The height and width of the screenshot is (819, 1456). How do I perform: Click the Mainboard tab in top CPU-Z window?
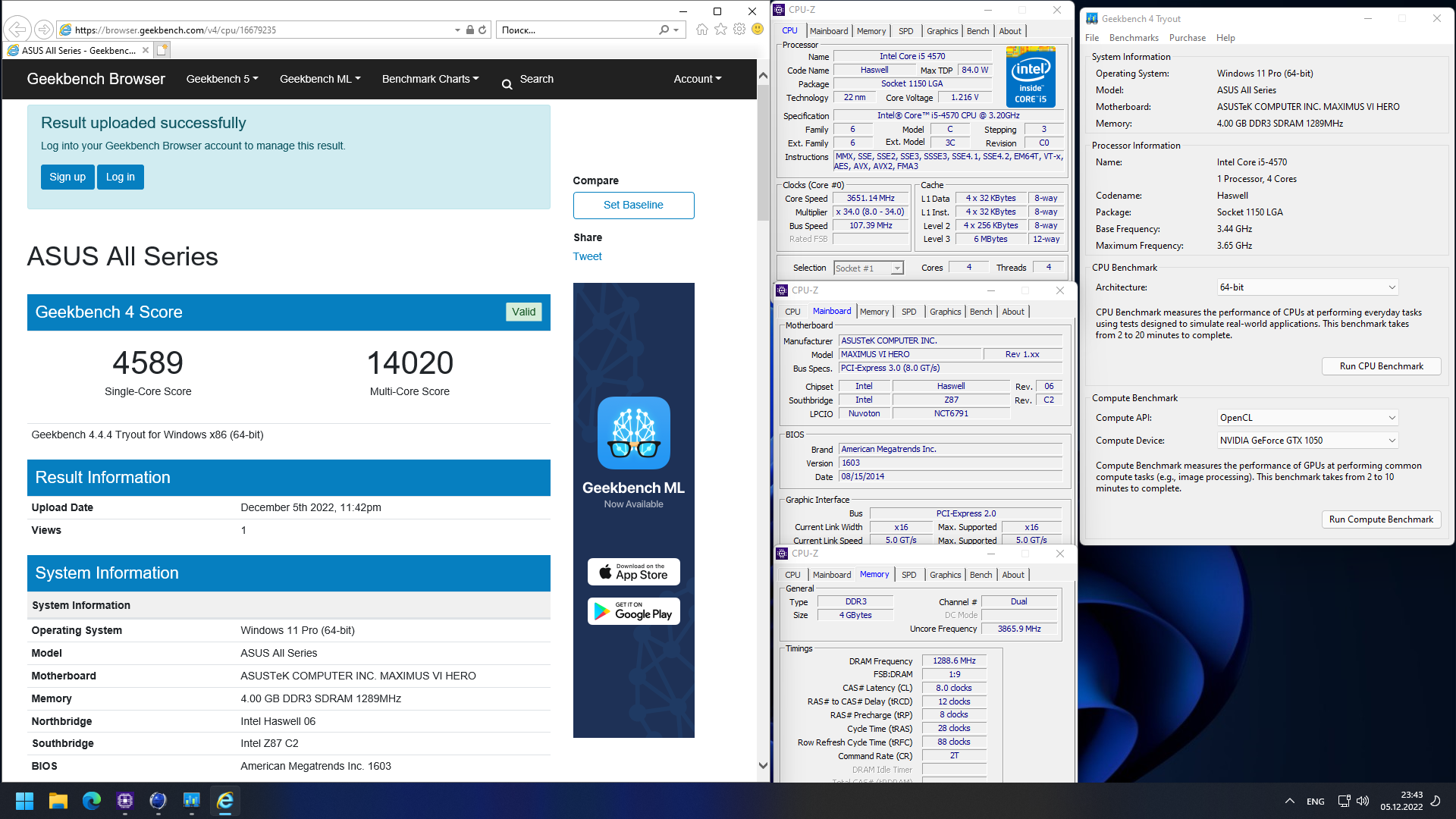point(828,31)
